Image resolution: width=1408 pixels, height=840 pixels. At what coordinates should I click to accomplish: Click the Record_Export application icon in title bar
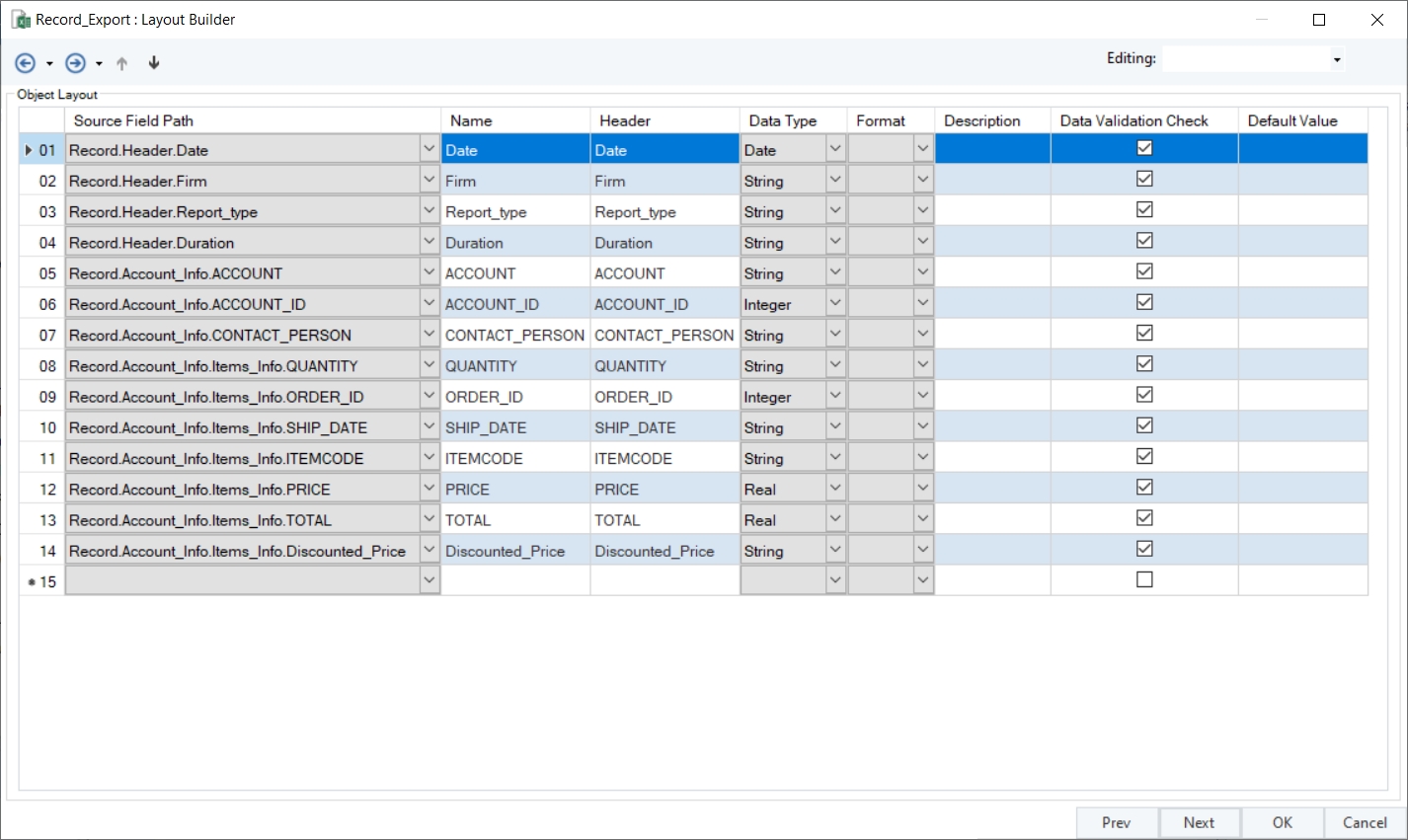coord(21,20)
